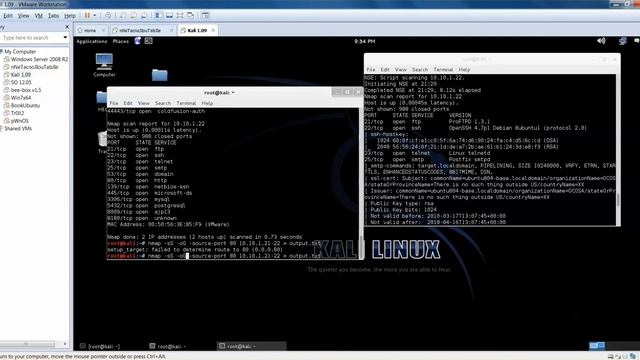
Task: Open the VMware View menu
Action: (x=23, y=16)
